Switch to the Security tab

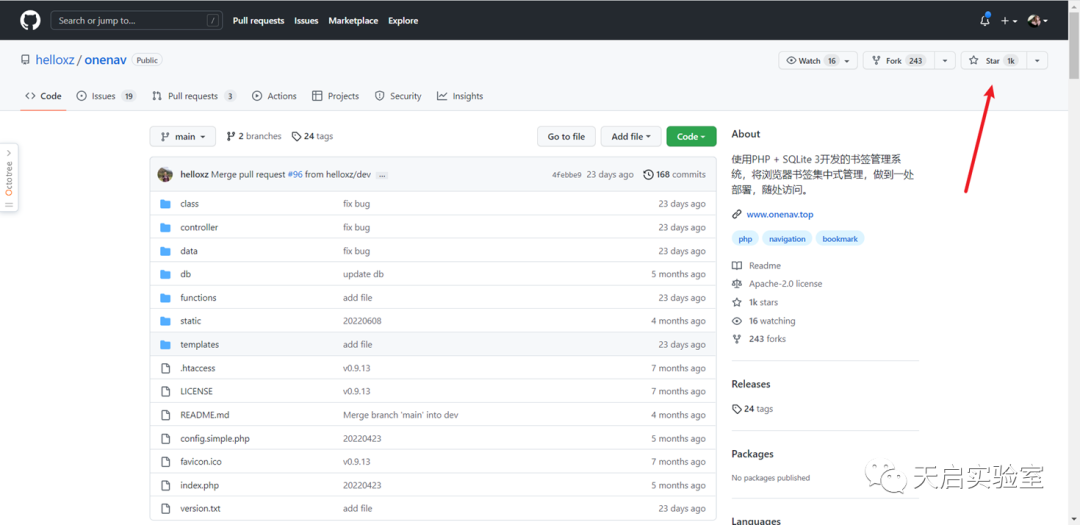tap(398, 96)
